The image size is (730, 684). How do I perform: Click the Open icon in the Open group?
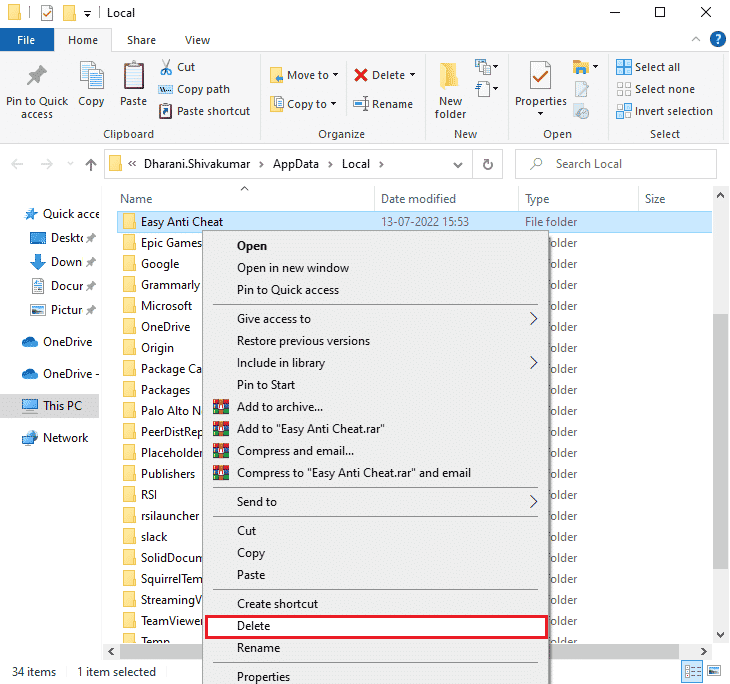click(581, 67)
